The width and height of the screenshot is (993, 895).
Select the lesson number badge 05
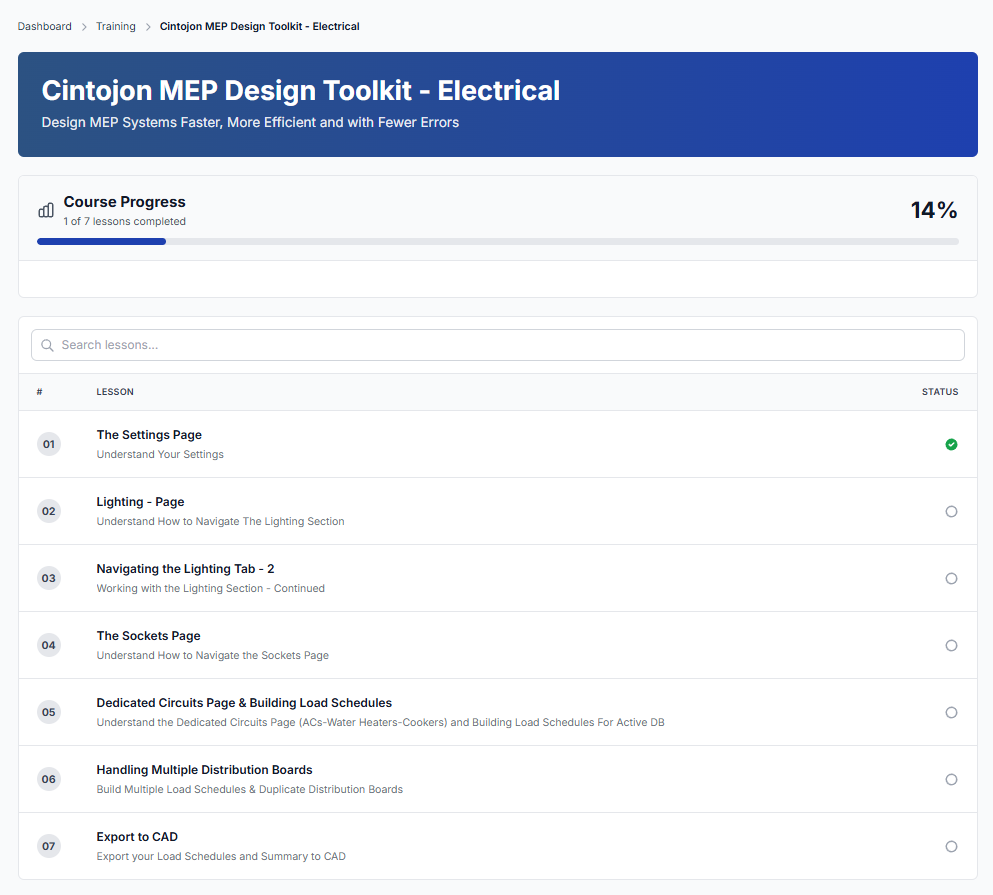coord(49,712)
